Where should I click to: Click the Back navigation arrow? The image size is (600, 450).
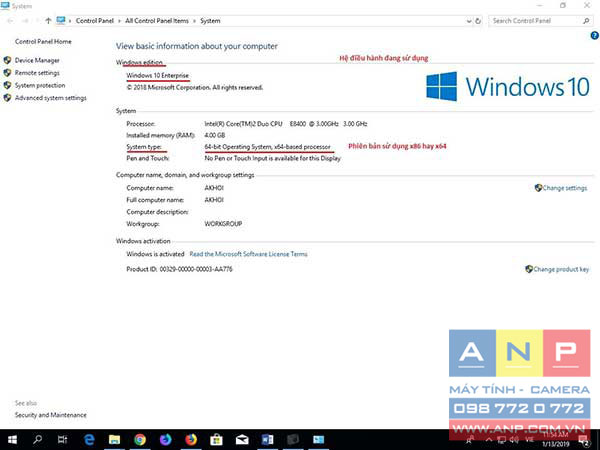tap(11, 21)
